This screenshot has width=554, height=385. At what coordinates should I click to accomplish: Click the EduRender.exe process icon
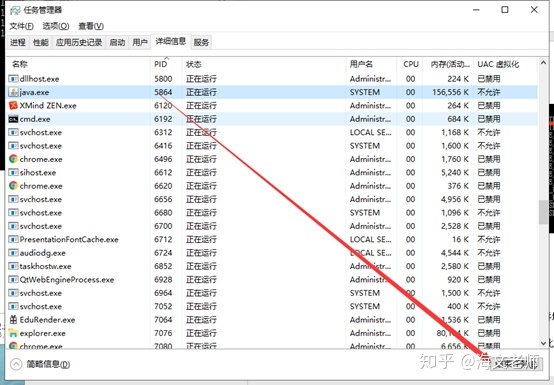13,320
